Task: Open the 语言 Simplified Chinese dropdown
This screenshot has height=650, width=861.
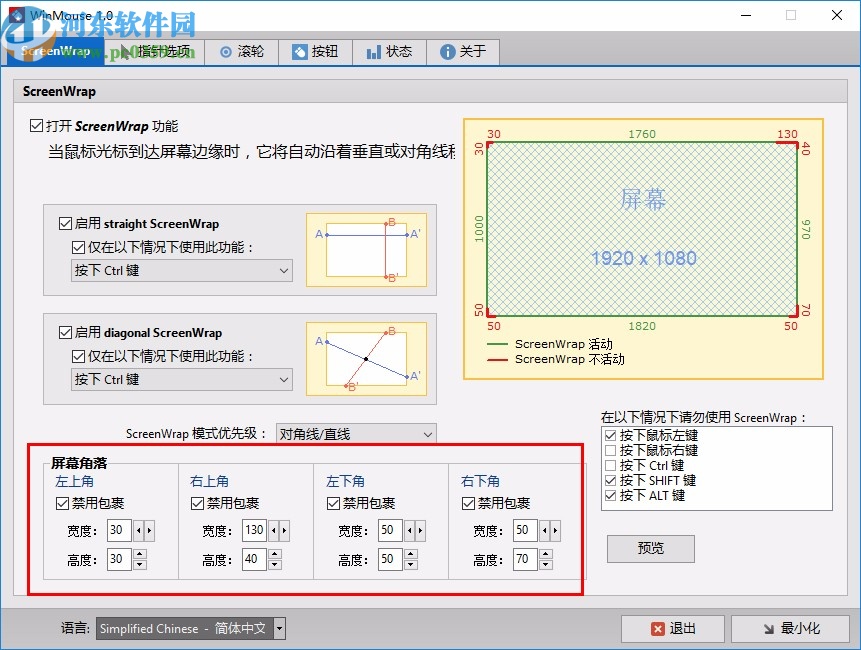Action: 191,628
